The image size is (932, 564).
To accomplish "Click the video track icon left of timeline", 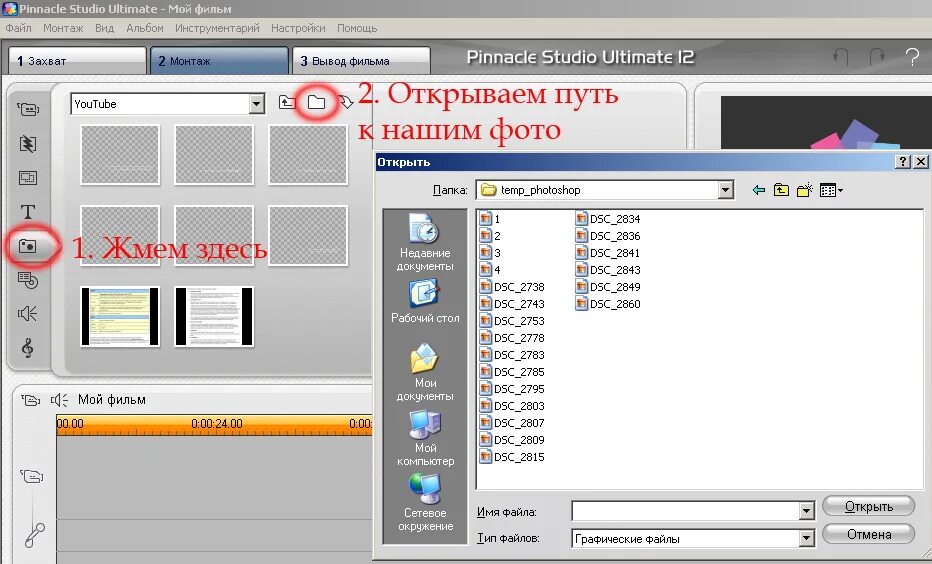I will (32, 475).
